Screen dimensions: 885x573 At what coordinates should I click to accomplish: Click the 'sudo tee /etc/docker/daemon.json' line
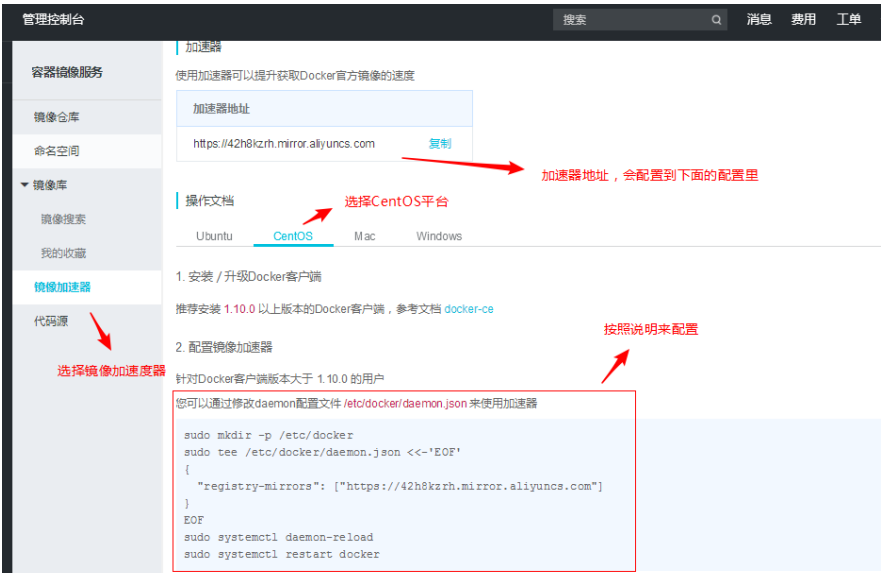coord(322,452)
